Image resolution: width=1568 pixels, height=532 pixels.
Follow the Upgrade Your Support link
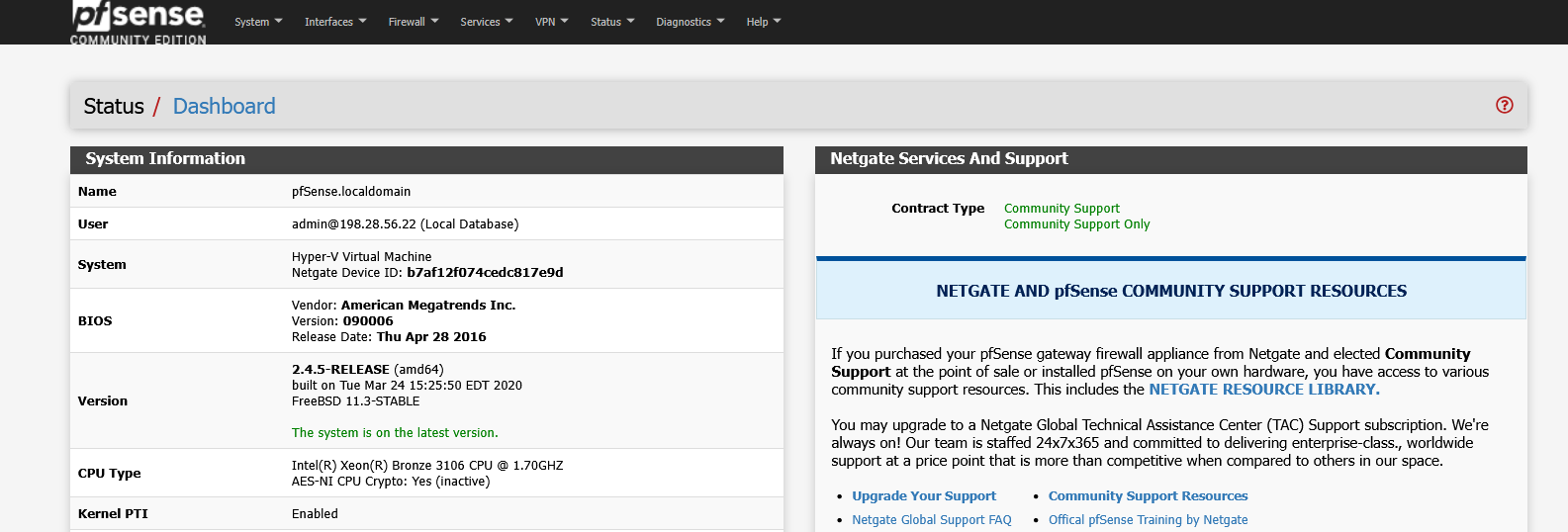tap(924, 496)
